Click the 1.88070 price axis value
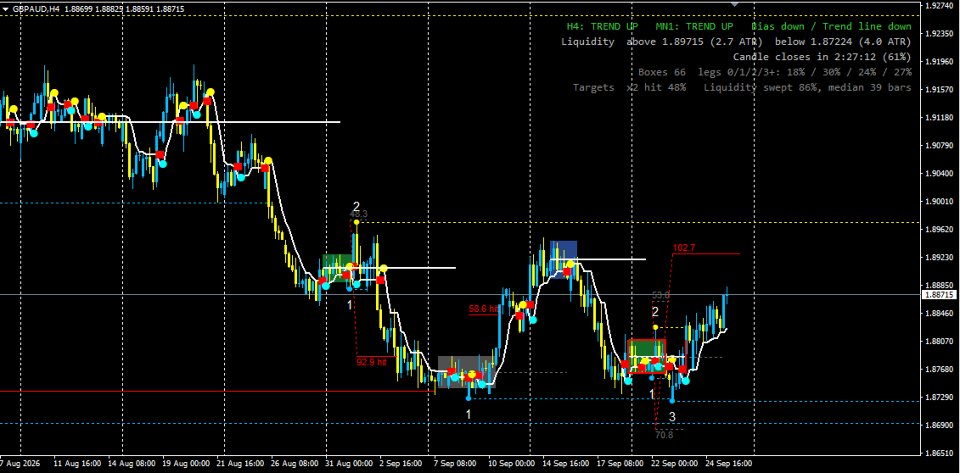The width and height of the screenshot is (960, 473). coord(940,341)
